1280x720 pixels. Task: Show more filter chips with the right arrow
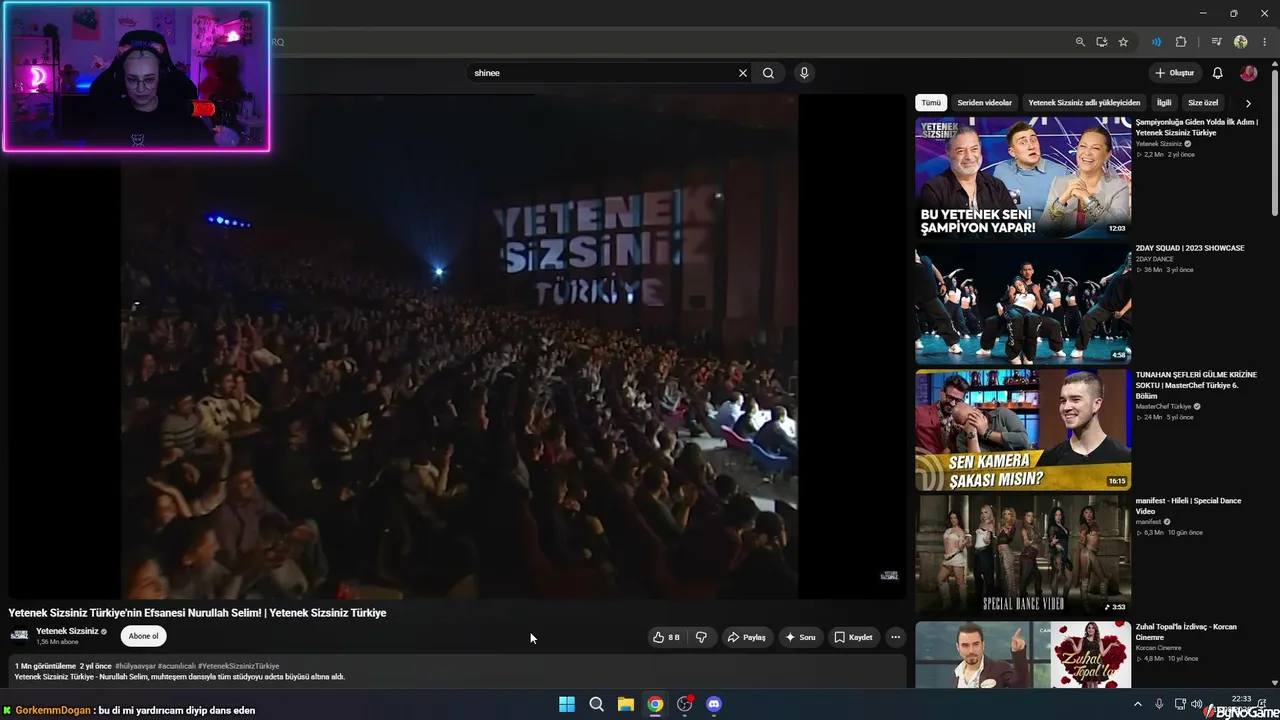pyautogui.click(x=1248, y=103)
